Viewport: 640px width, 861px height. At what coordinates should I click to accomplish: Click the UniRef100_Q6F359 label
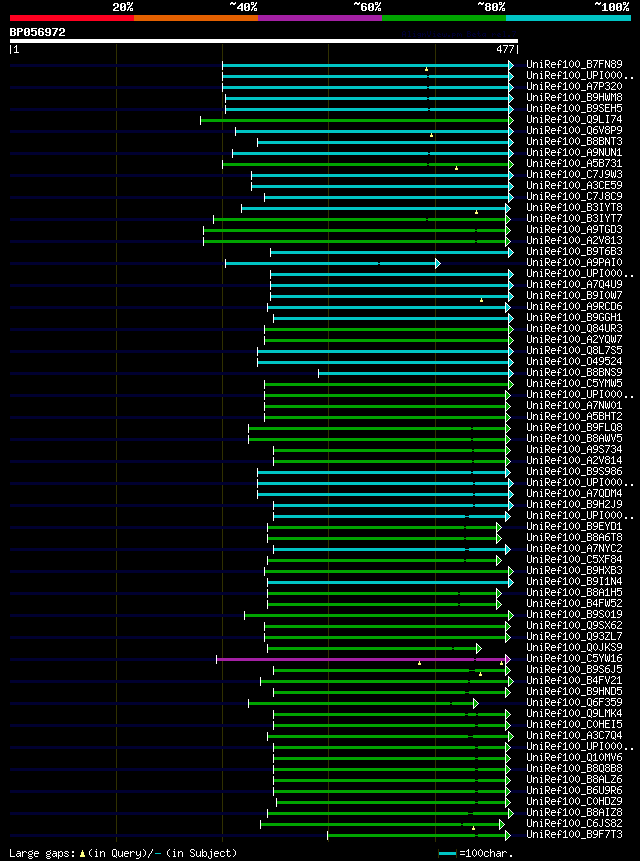click(574, 702)
